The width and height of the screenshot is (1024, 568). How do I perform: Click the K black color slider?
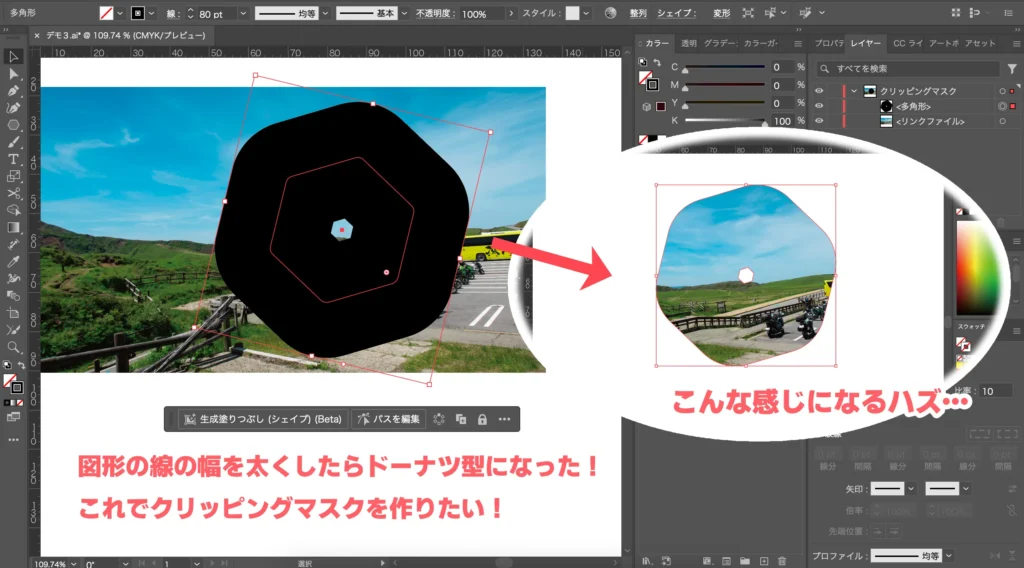pyautogui.click(x=722, y=121)
